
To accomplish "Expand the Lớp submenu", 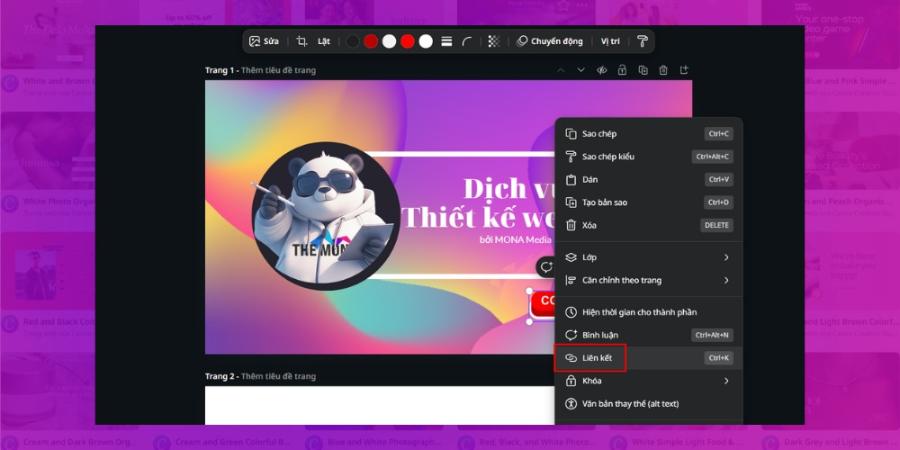I will tap(726, 257).
